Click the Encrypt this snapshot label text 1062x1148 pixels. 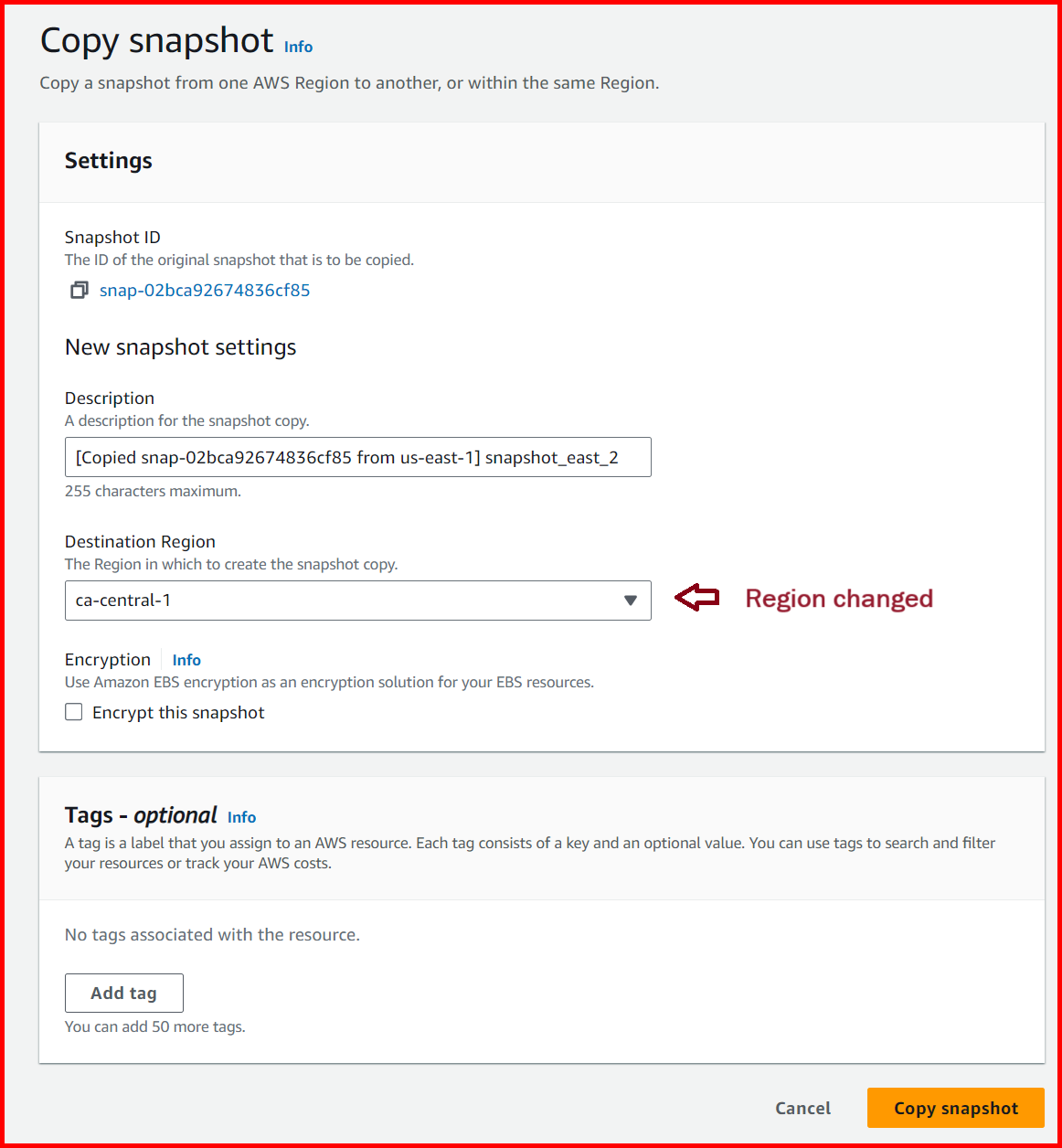point(178,712)
